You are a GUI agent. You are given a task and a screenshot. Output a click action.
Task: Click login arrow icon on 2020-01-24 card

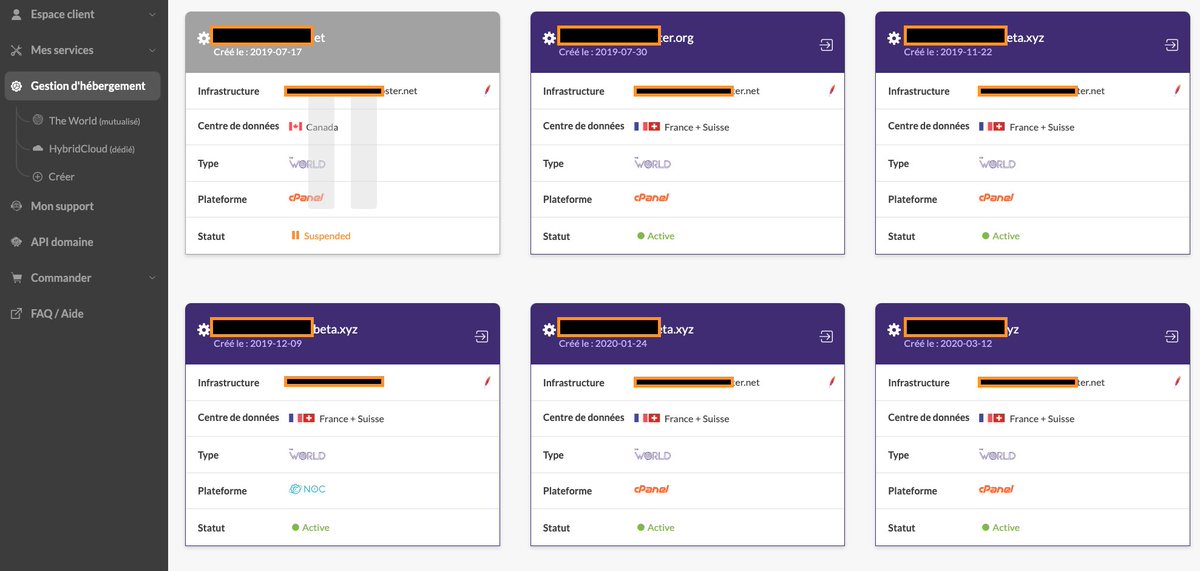pyautogui.click(x=827, y=337)
